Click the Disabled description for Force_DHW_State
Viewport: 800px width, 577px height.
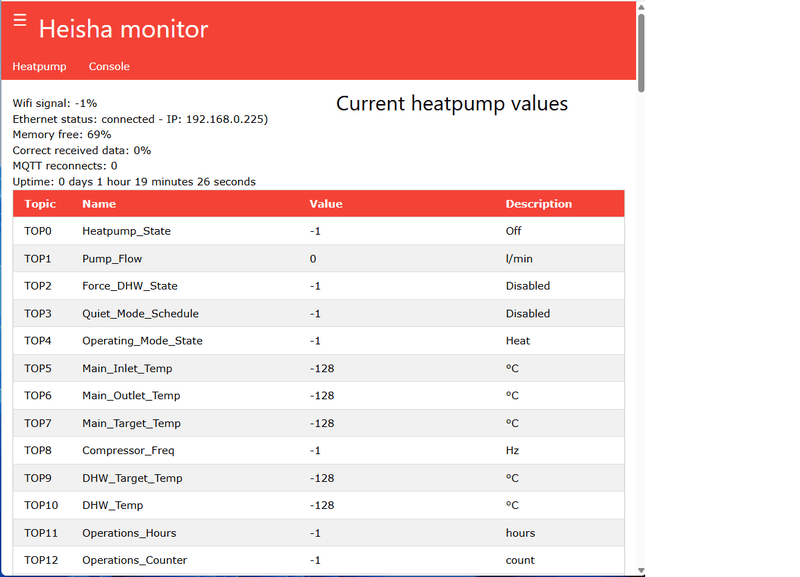tap(528, 286)
